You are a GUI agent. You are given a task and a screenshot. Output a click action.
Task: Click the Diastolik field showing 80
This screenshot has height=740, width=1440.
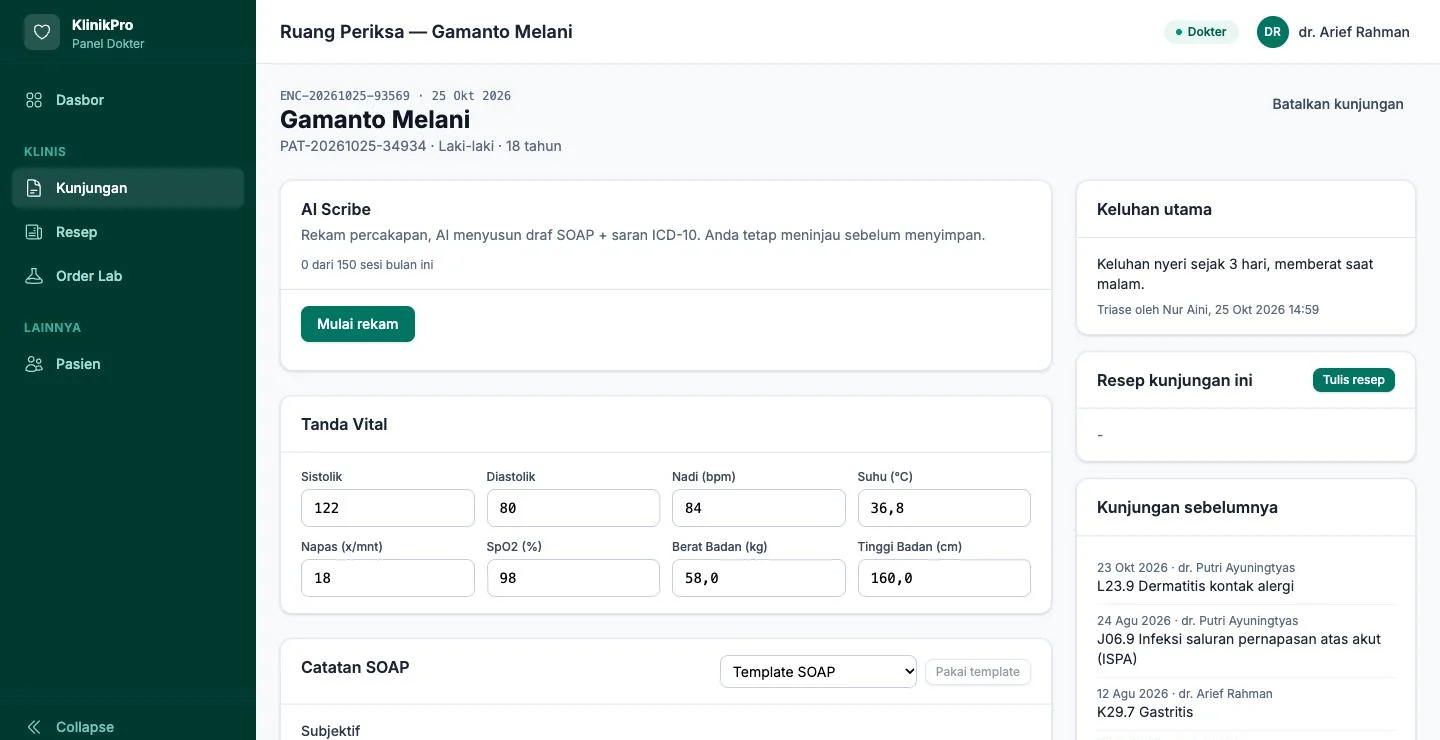point(573,508)
